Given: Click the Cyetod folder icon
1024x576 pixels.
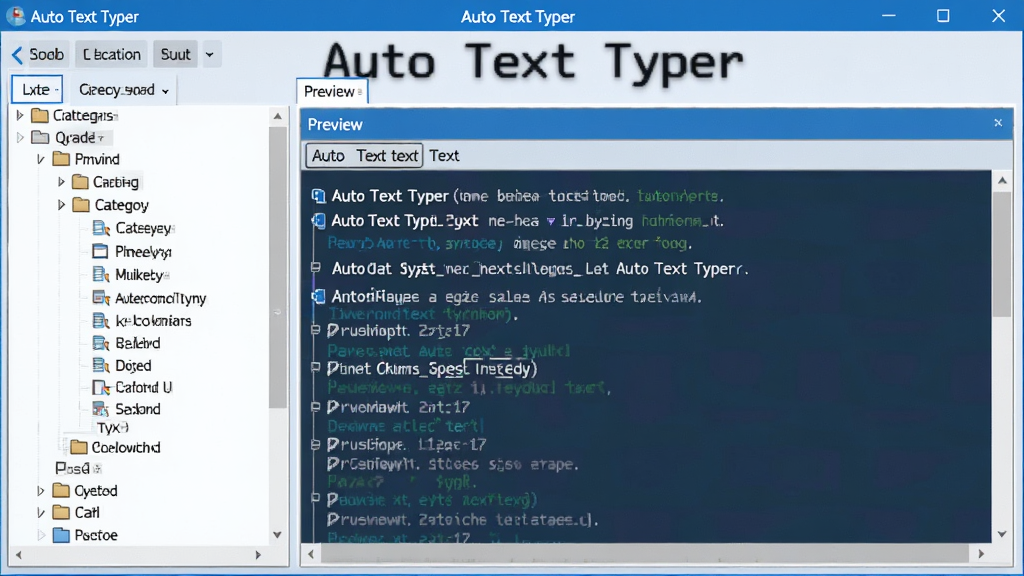Looking at the screenshot, I should pyautogui.click(x=61, y=490).
